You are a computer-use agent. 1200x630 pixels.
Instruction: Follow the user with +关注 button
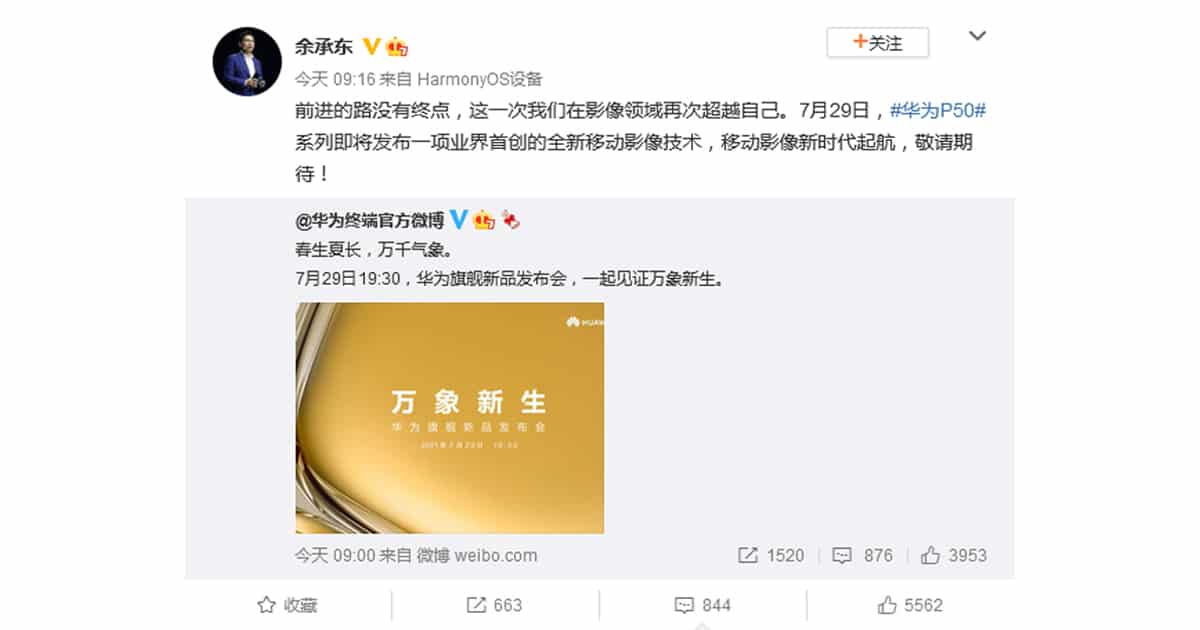point(877,43)
